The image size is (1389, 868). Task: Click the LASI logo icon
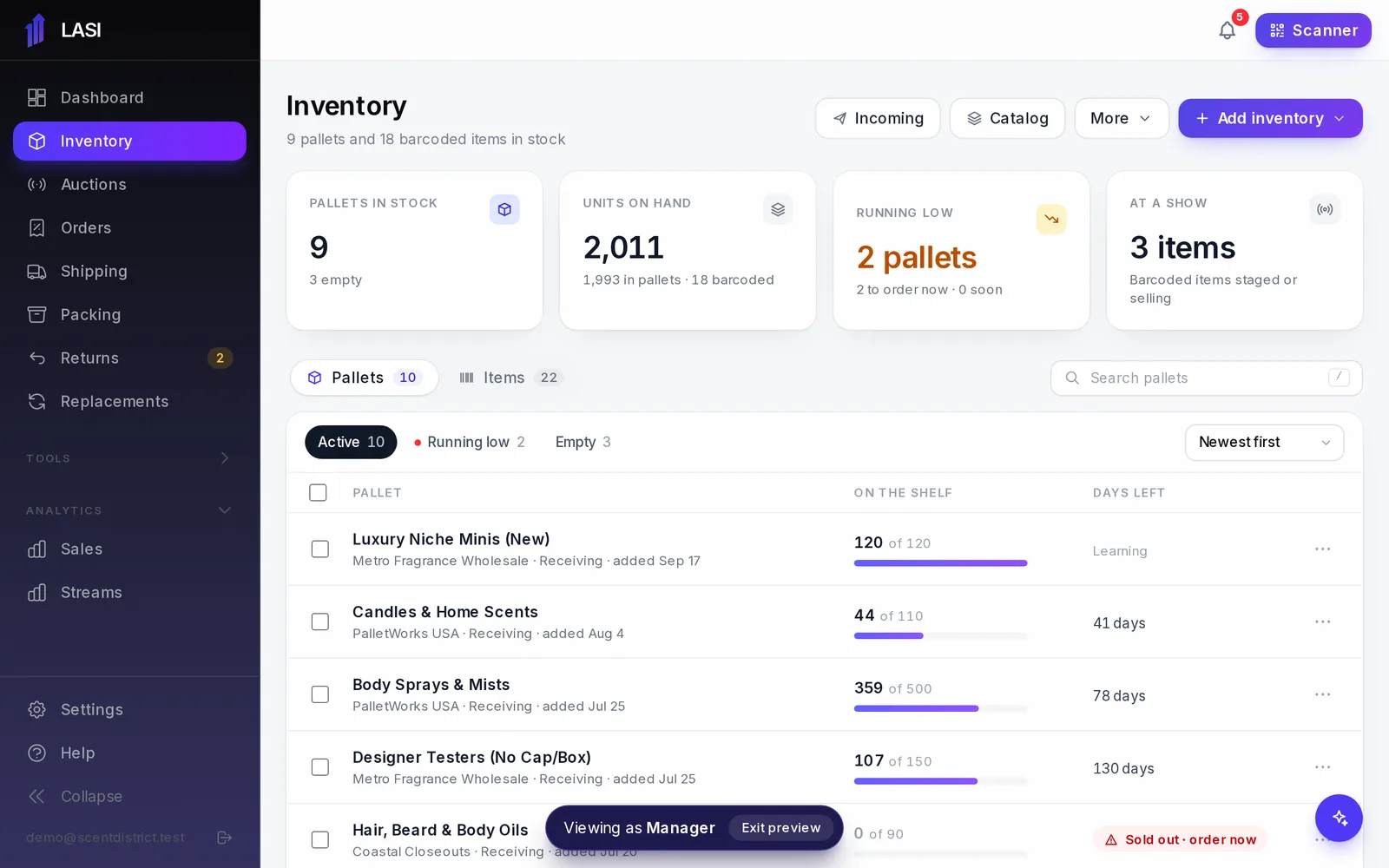36,30
